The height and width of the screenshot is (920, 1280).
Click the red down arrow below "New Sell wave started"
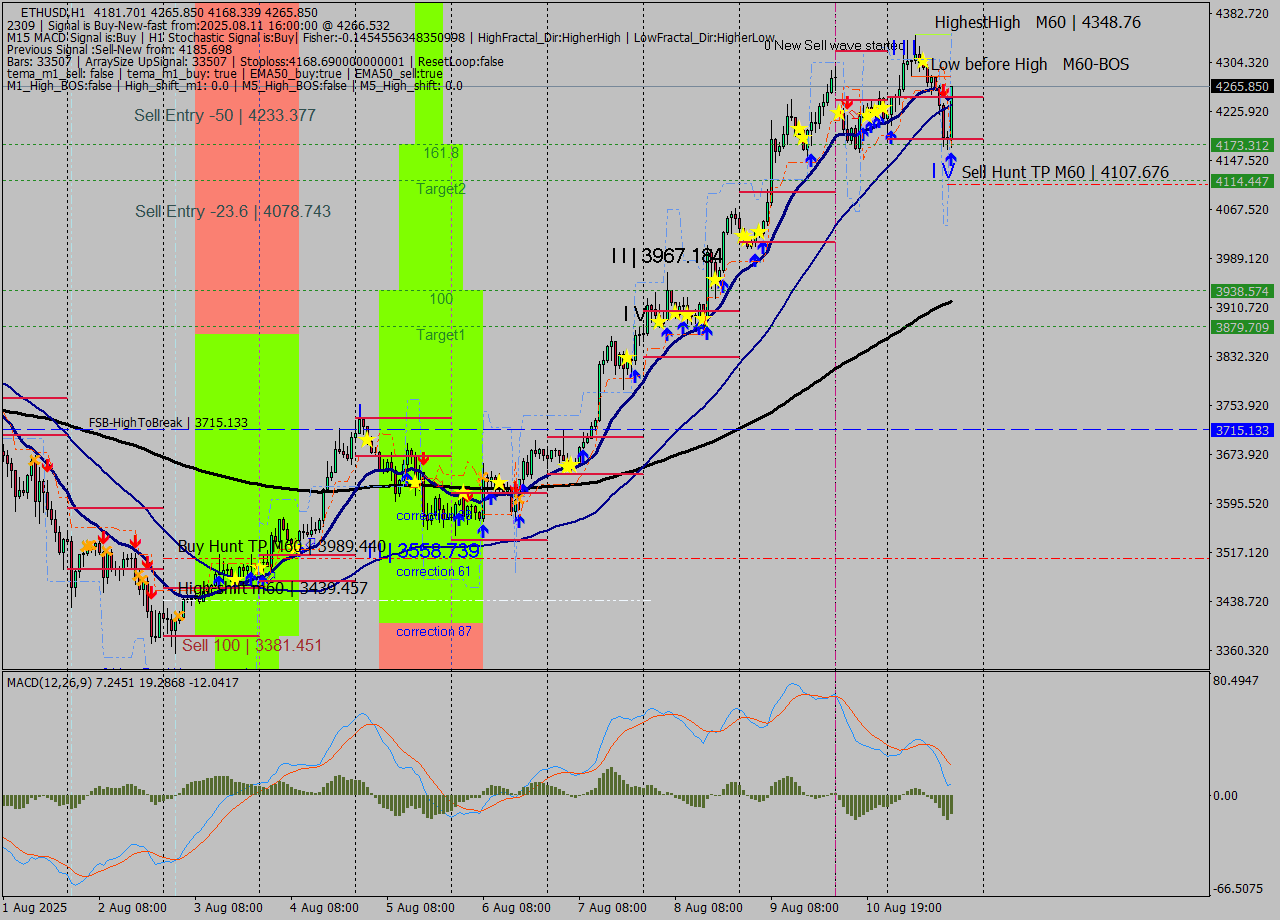847,103
